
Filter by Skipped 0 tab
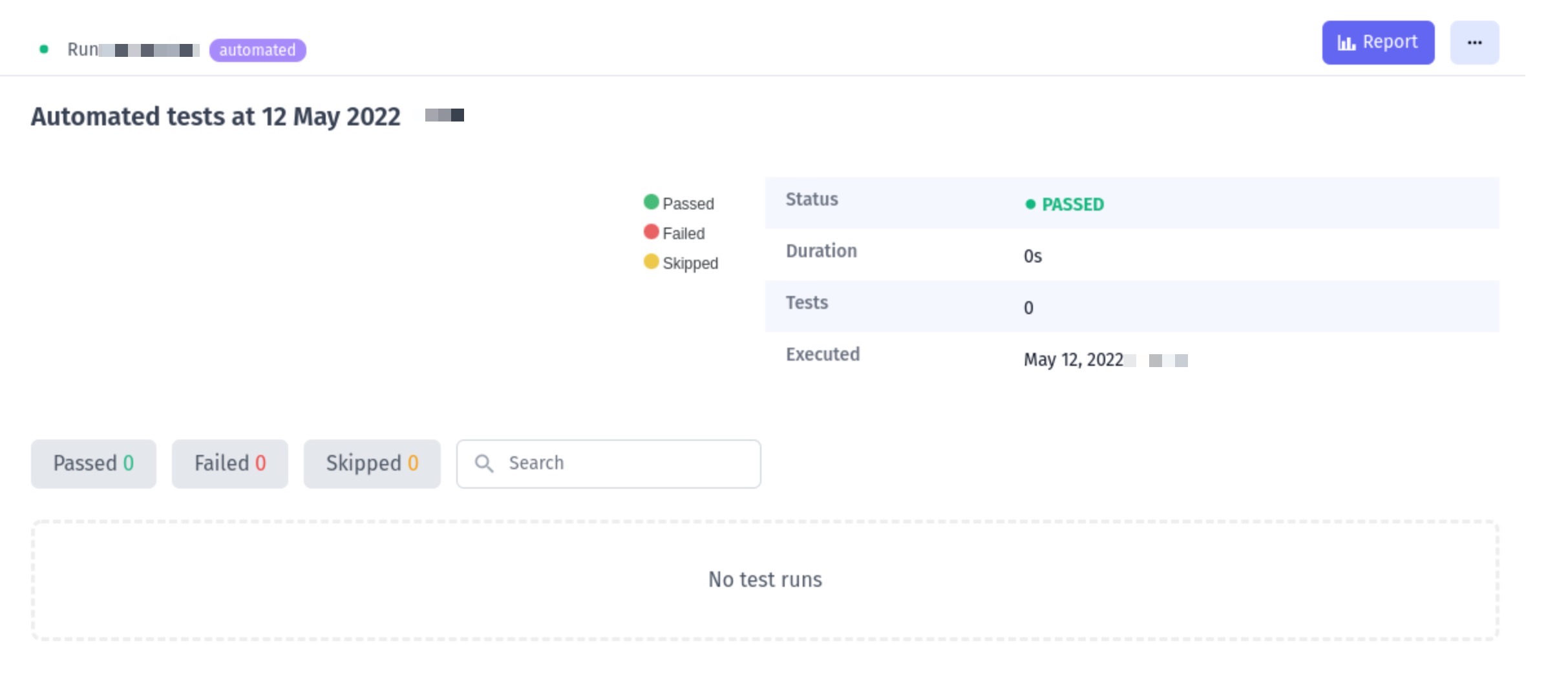[x=372, y=463]
